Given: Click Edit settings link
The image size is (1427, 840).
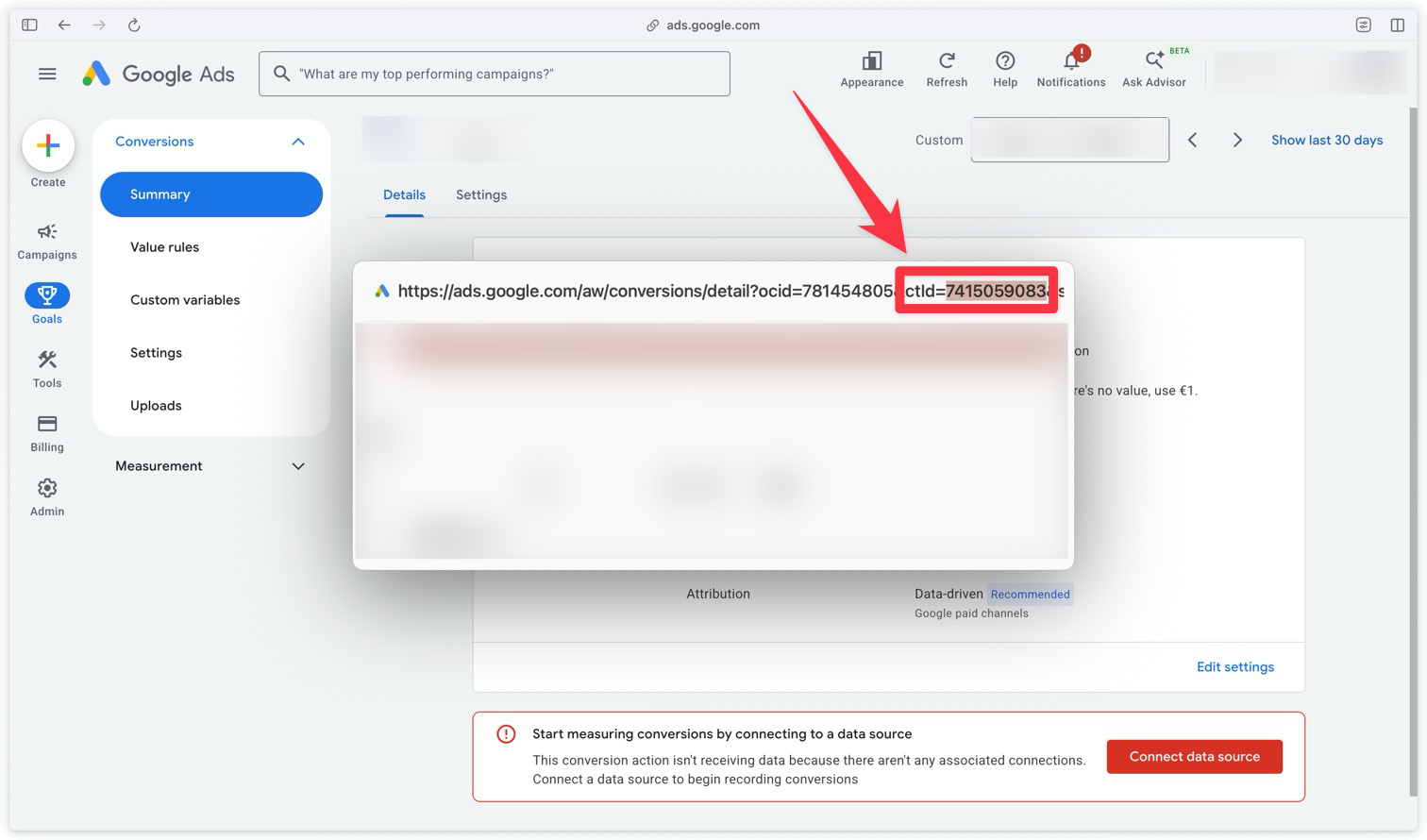Looking at the screenshot, I should coord(1235,667).
